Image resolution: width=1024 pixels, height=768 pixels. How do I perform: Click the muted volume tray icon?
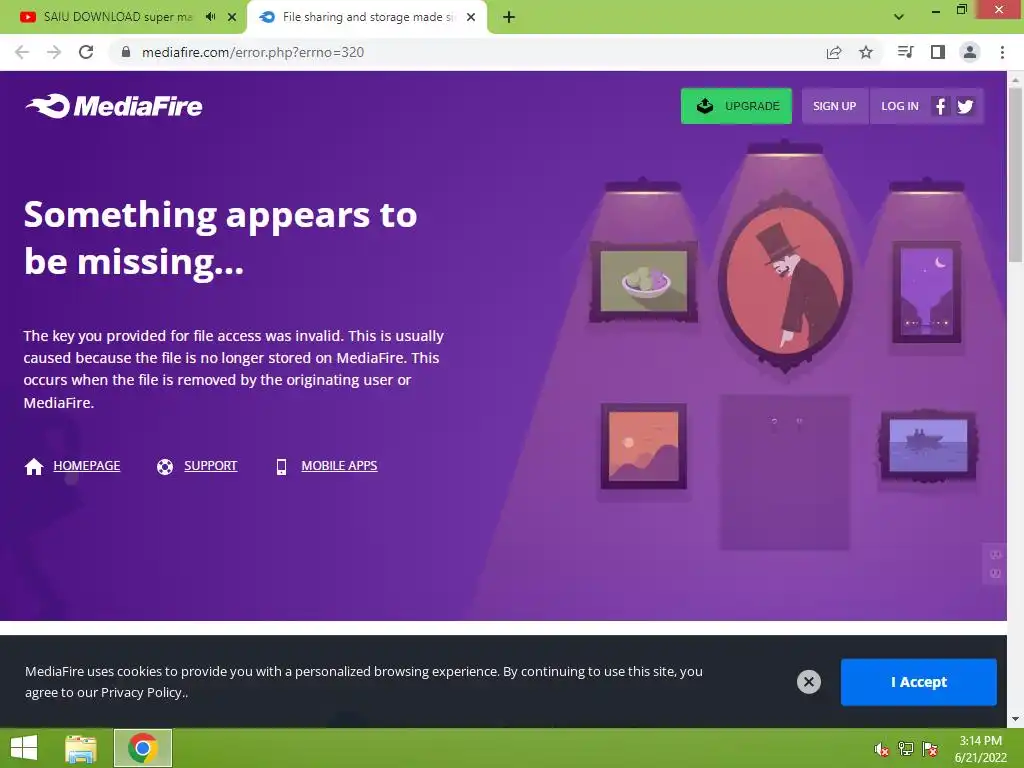[x=882, y=749]
